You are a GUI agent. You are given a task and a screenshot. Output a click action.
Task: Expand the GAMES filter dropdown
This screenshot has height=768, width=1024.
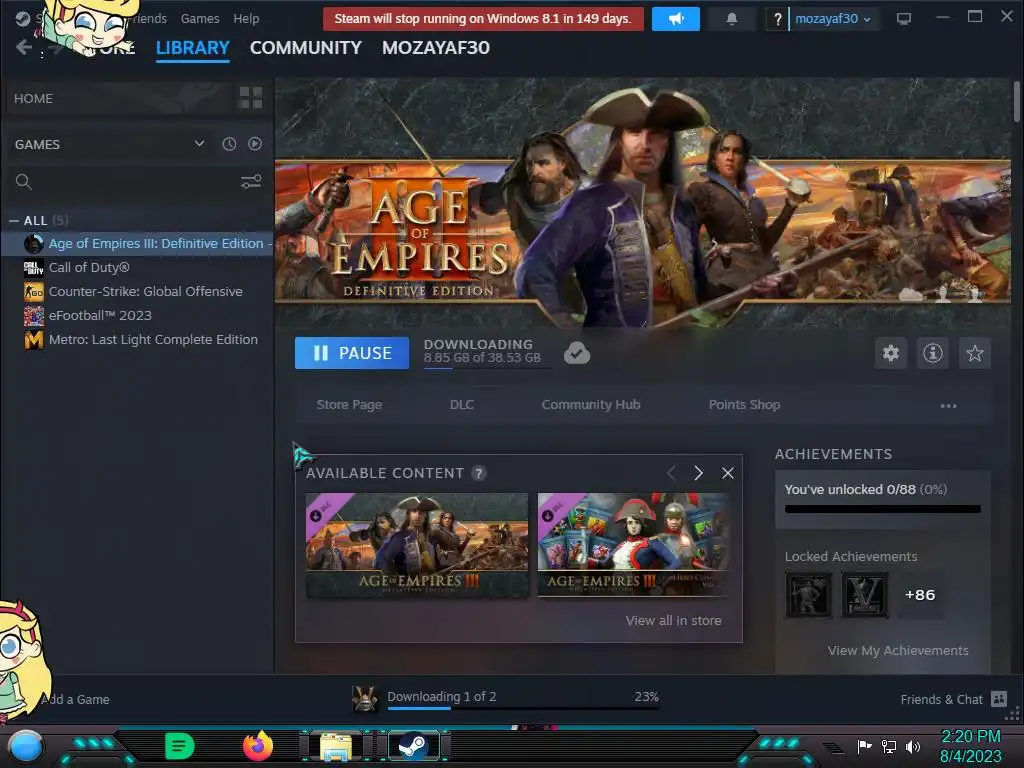point(199,144)
